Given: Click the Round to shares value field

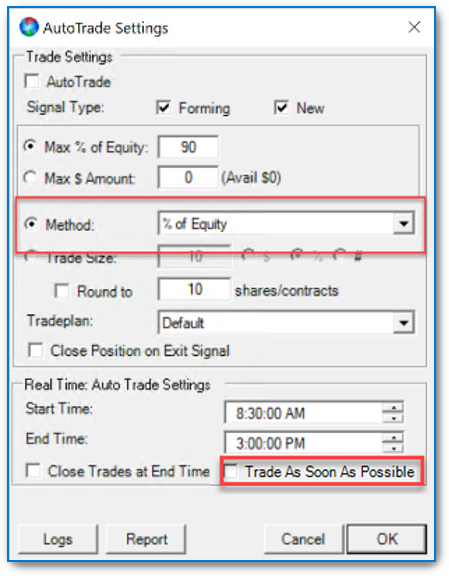Looking at the screenshot, I should 195,289.
